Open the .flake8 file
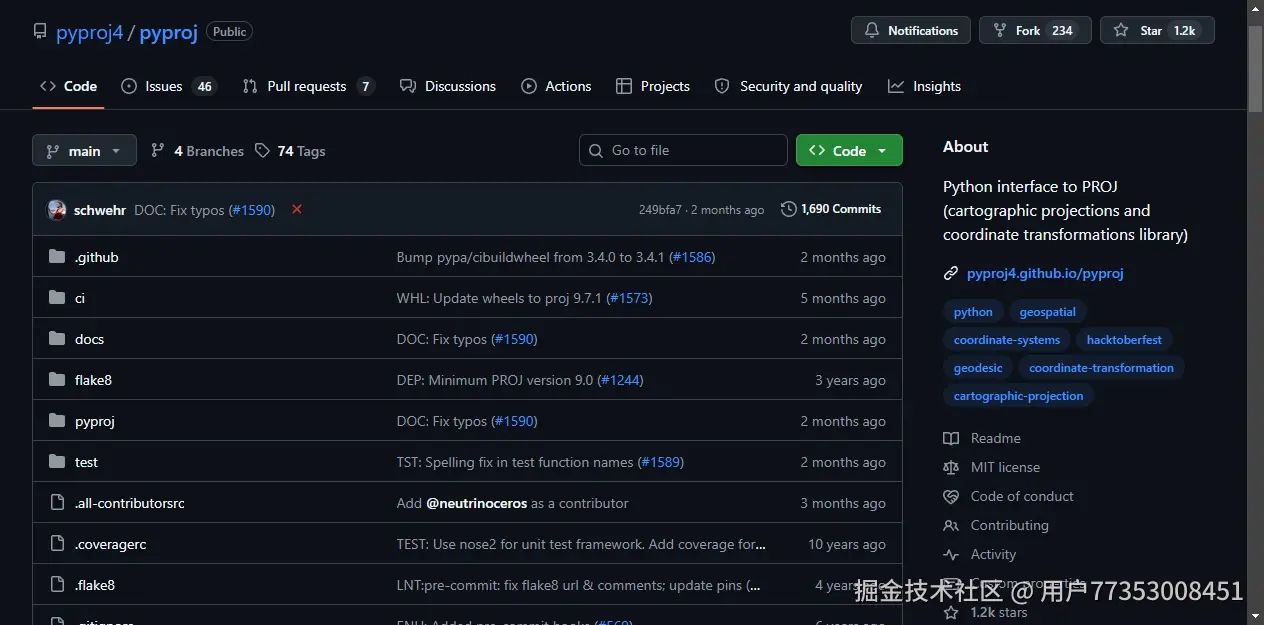 [x=95, y=585]
